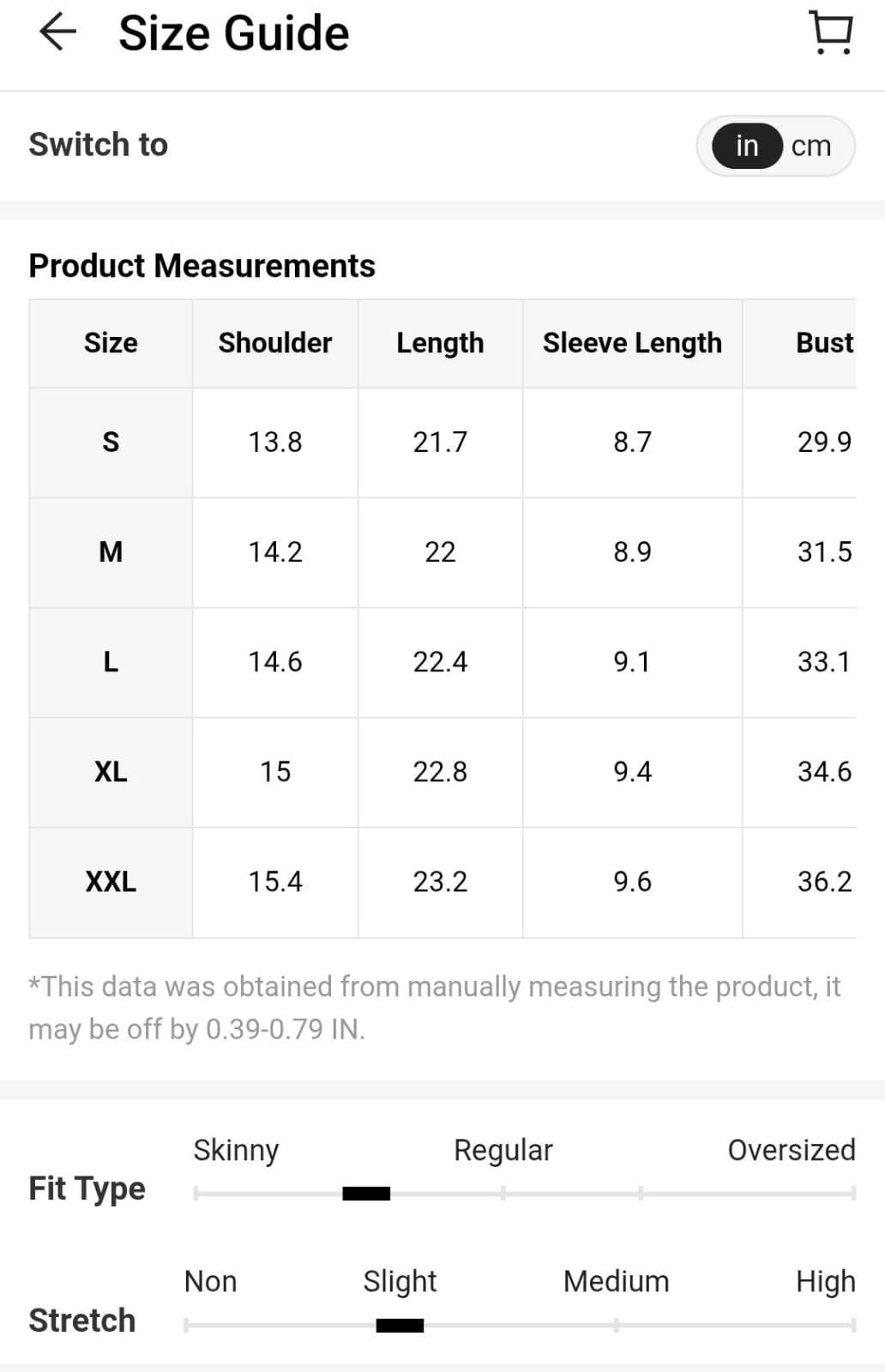Tap the Bust column header
The width and height of the screenshot is (885, 1372).
click(x=824, y=343)
